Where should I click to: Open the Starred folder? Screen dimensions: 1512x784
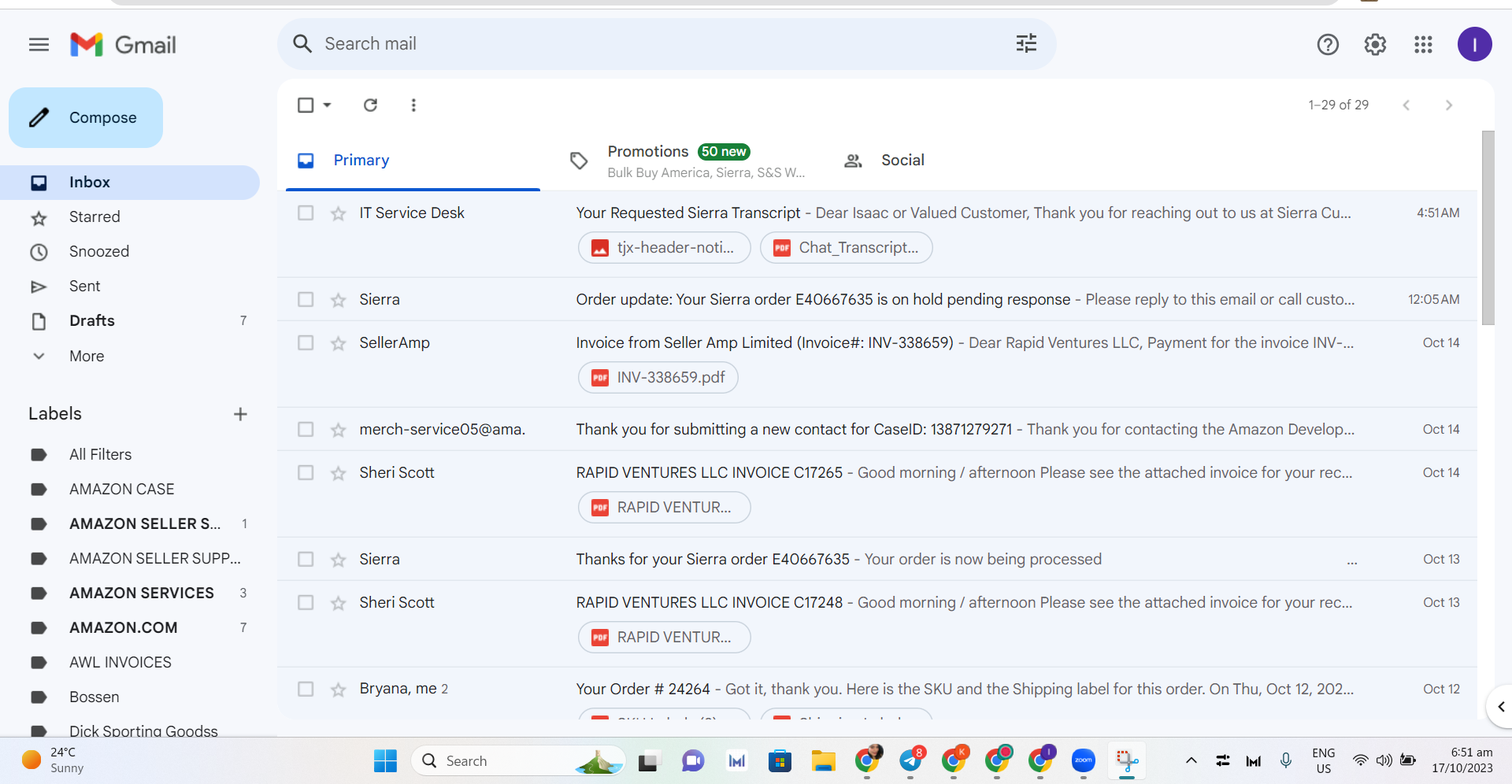(130, 217)
